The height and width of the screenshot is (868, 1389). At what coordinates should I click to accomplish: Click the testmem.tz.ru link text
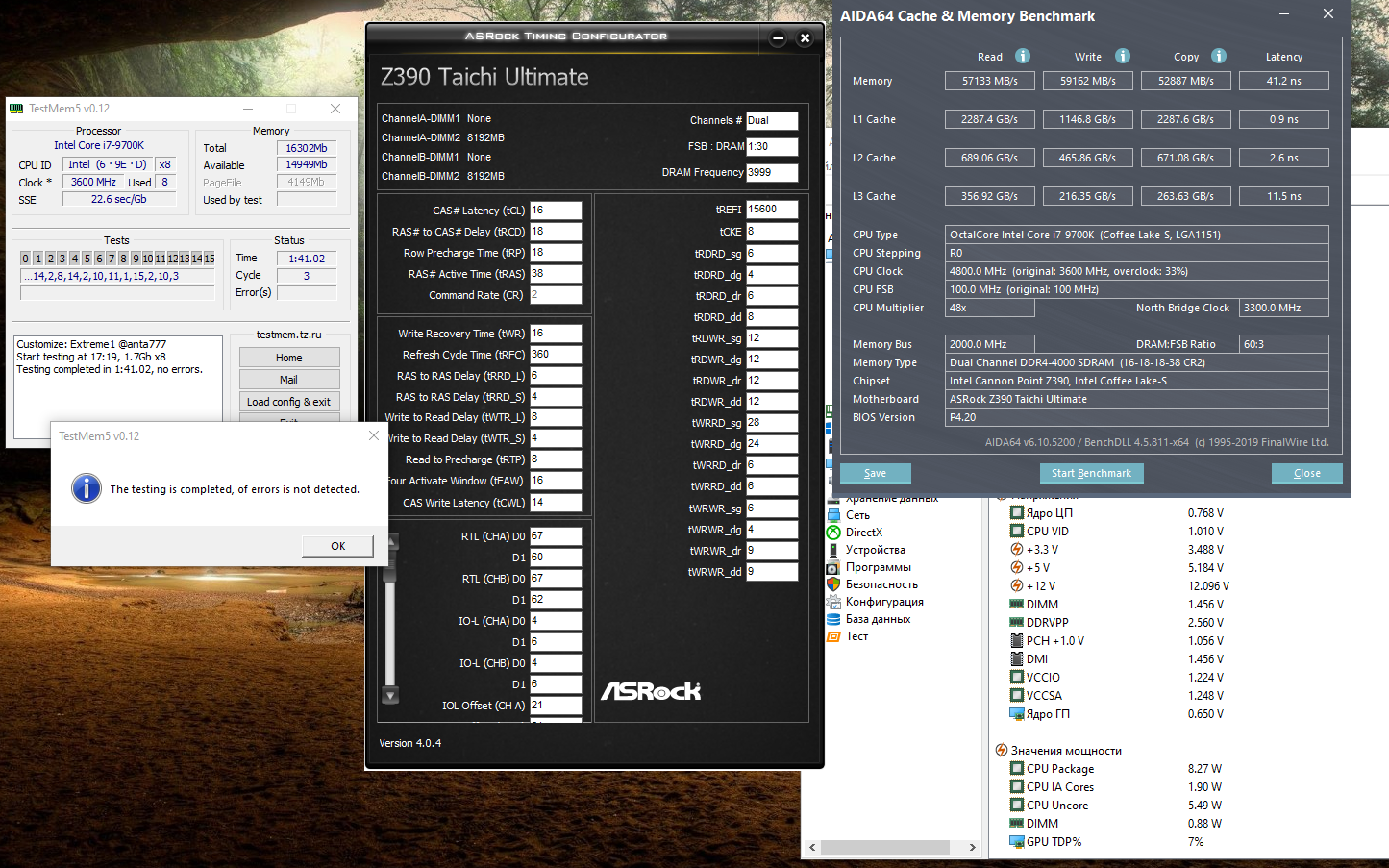(x=289, y=335)
